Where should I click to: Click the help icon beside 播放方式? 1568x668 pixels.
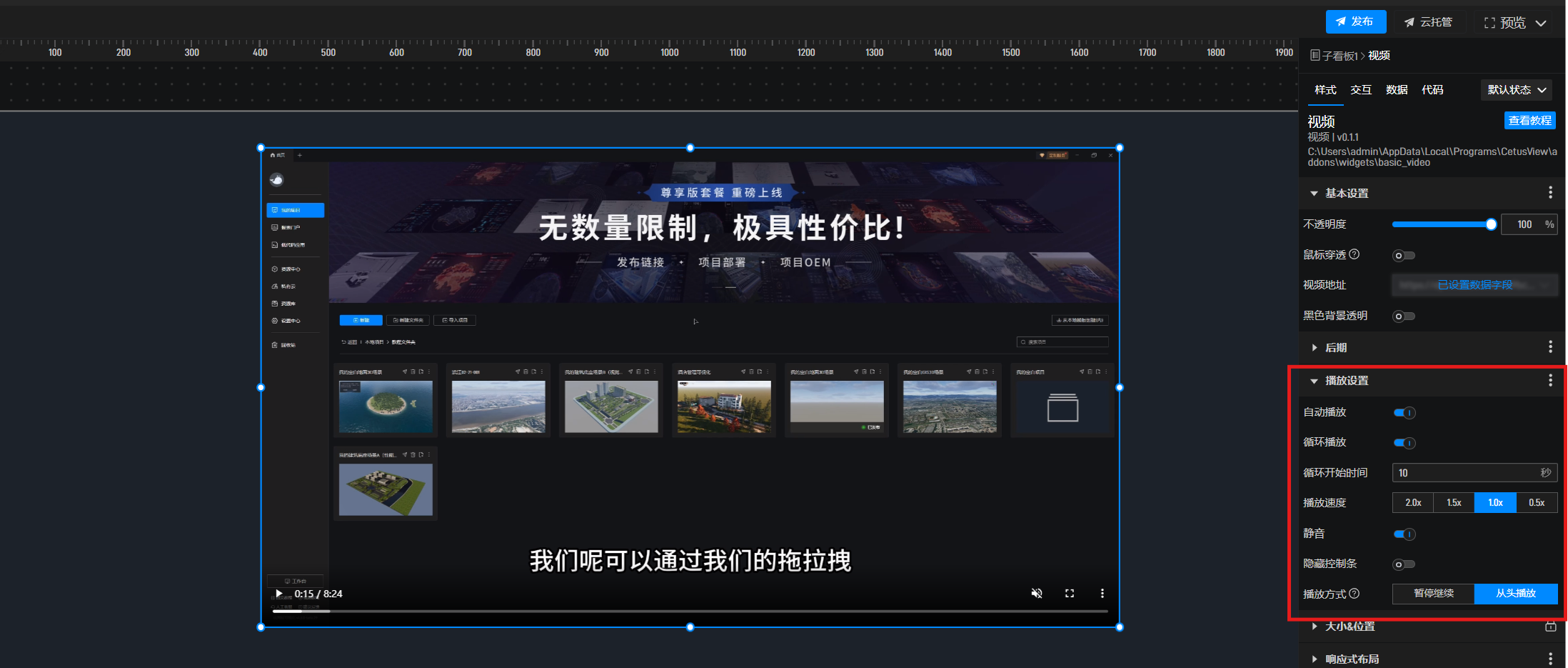pyautogui.click(x=1355, y=594)
